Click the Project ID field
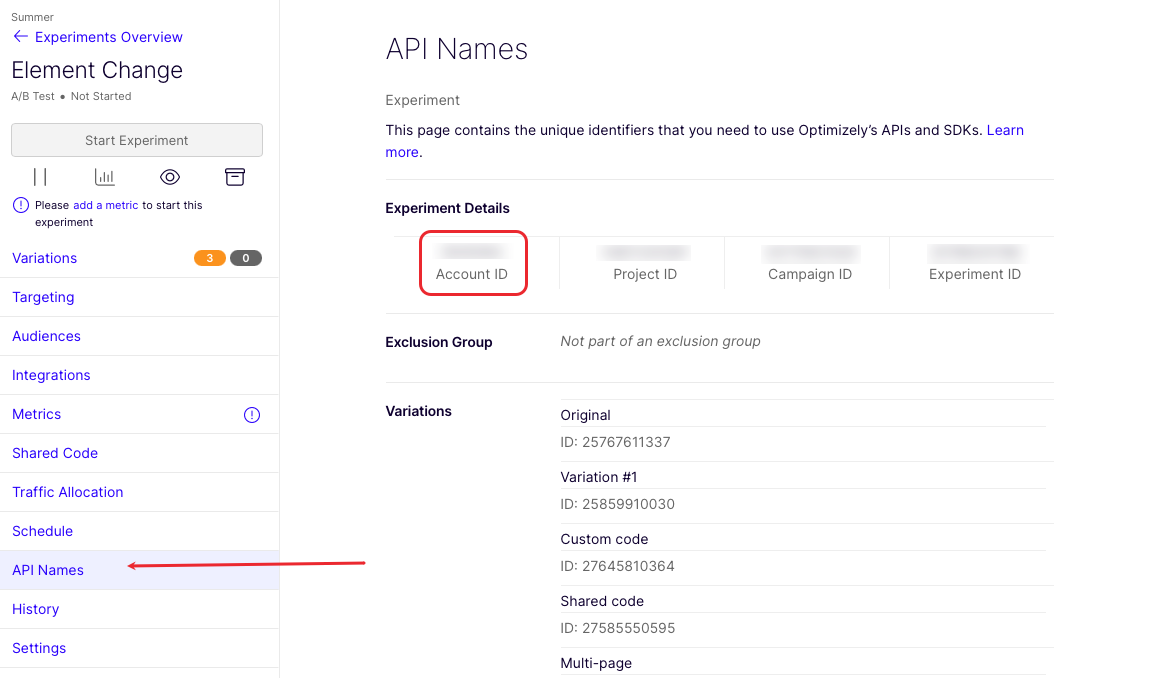 click(x=645, y=263)
